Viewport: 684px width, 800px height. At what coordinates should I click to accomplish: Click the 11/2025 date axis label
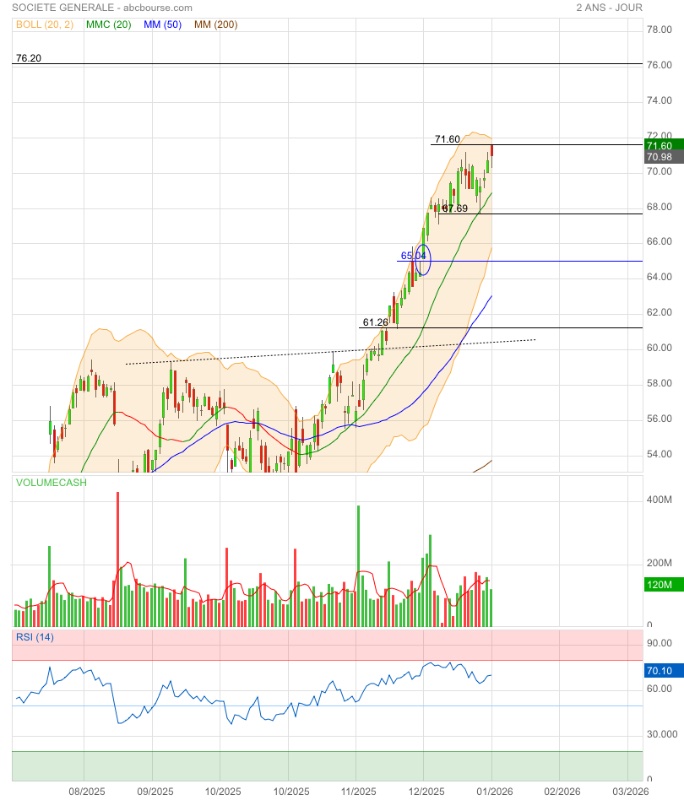pyautogui.click(x=358, y=791)
